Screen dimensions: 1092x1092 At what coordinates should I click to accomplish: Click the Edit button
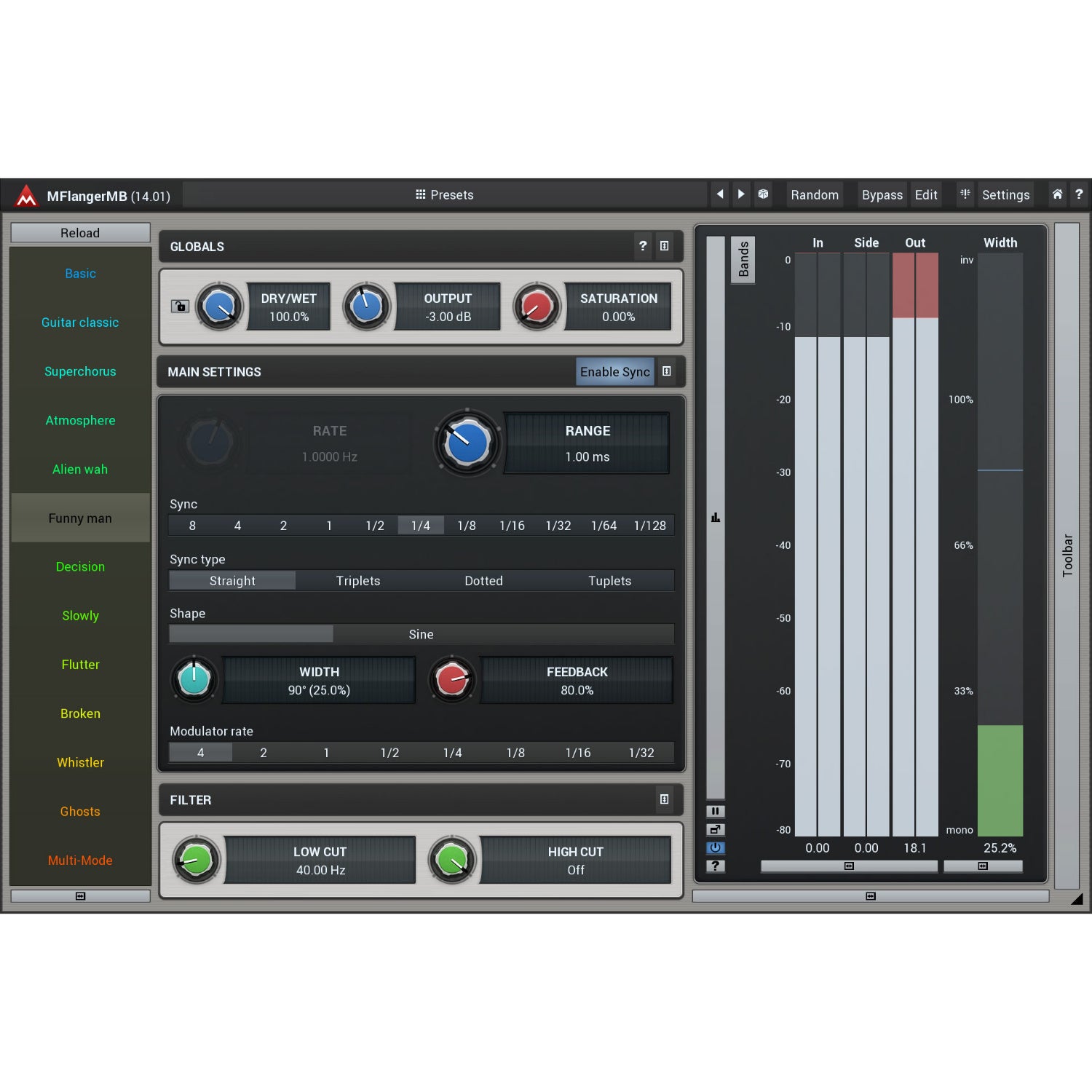(x=926, y=195)
